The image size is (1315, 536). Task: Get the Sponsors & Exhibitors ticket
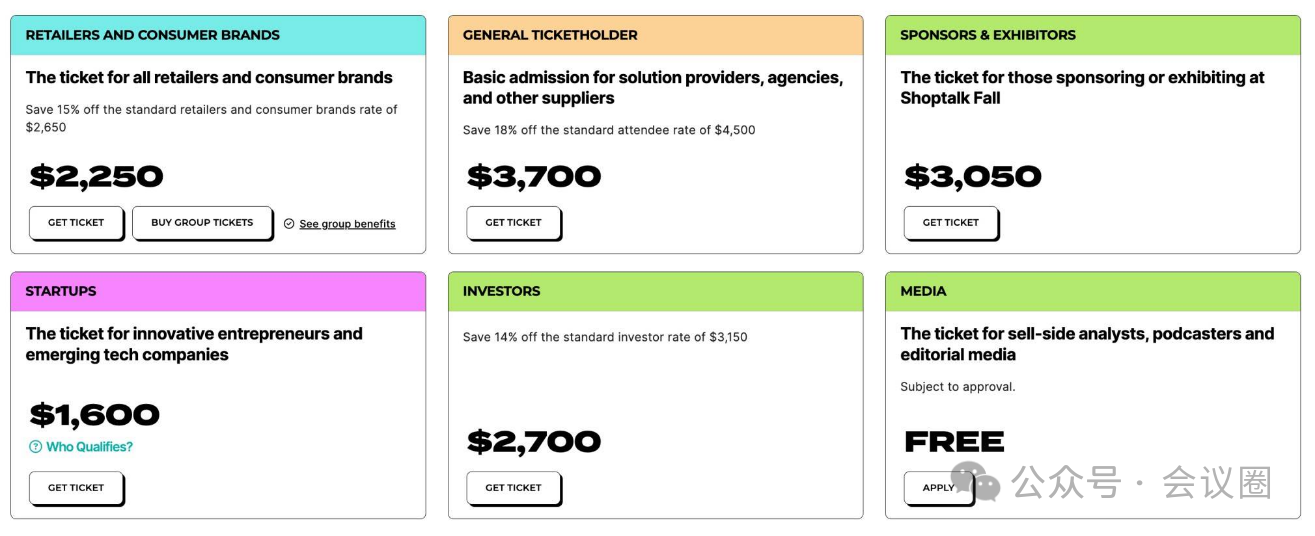click(x=951, y=223)
